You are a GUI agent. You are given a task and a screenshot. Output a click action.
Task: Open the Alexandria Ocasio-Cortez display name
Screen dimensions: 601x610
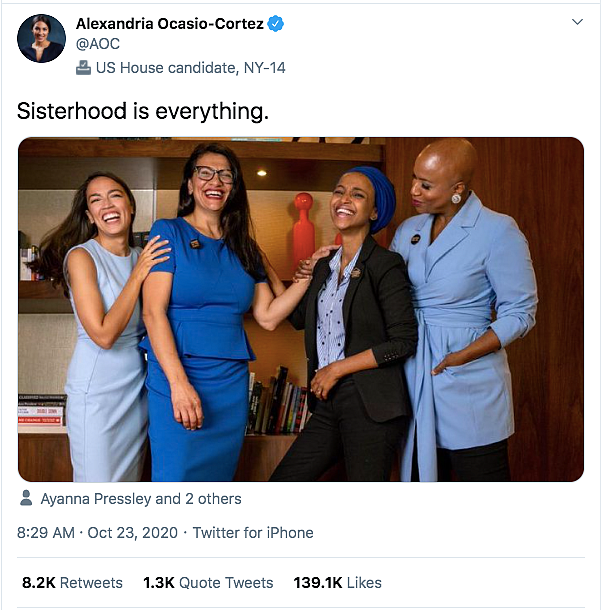170,24
